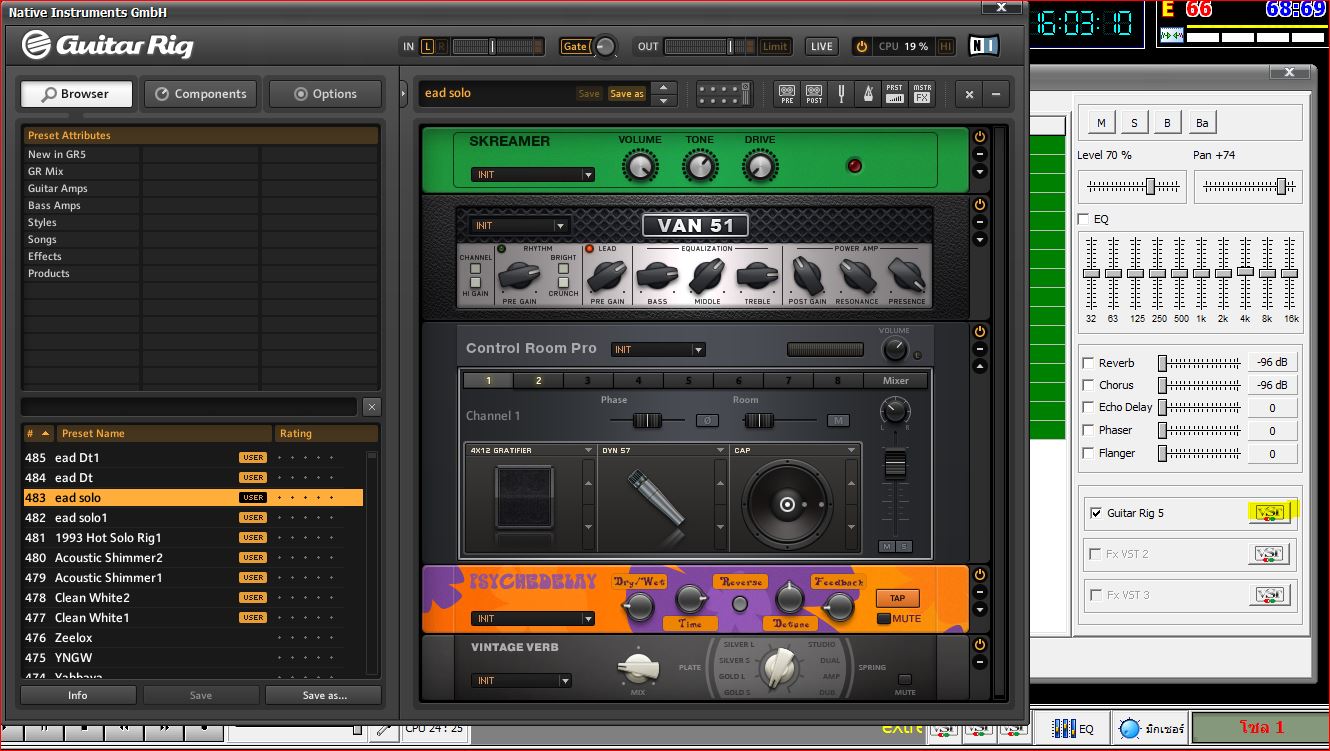Minimize the Skreamer module with its minus icon

[x=980, y=155]
